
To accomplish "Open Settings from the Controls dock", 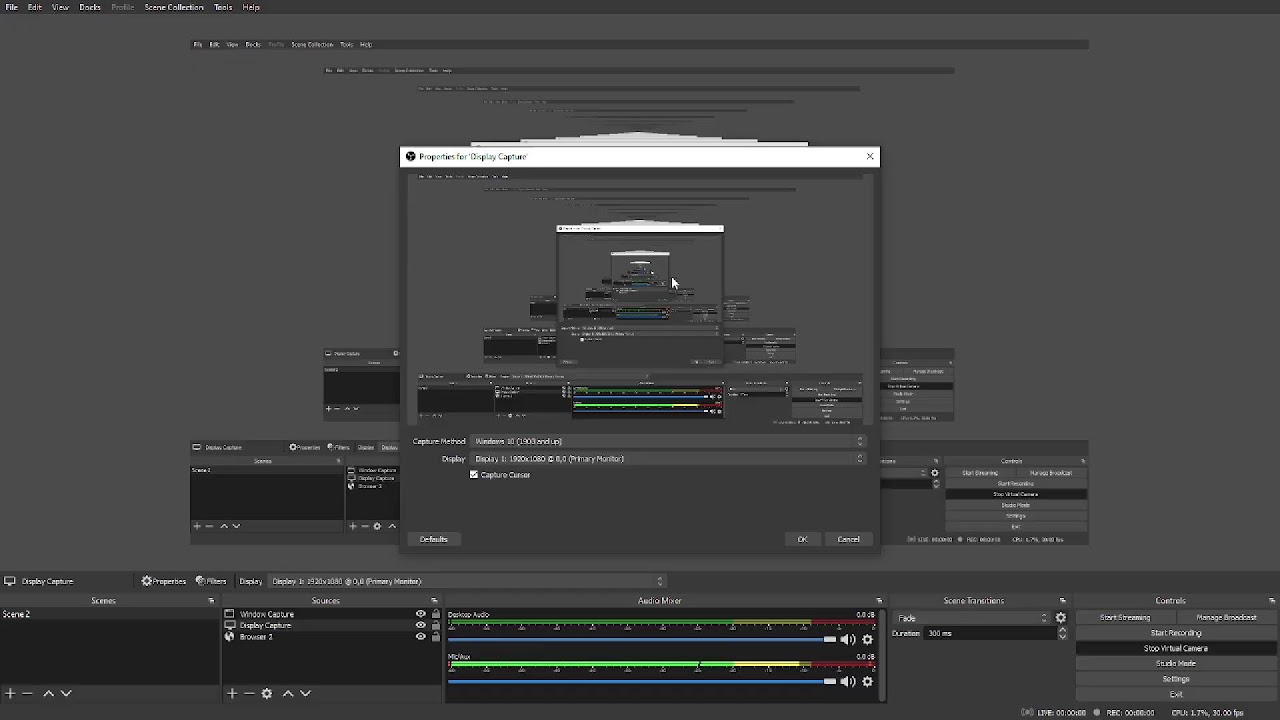I will (x=1176, y=679).
